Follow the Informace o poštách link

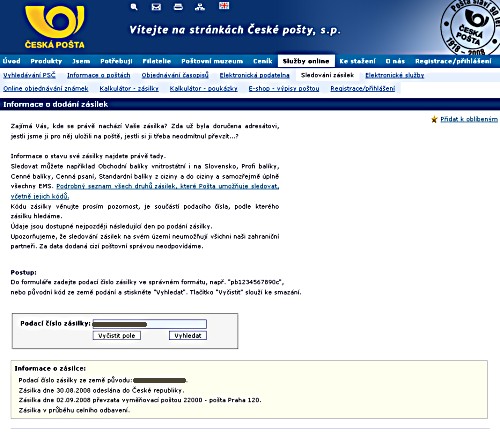pos(99,75)
